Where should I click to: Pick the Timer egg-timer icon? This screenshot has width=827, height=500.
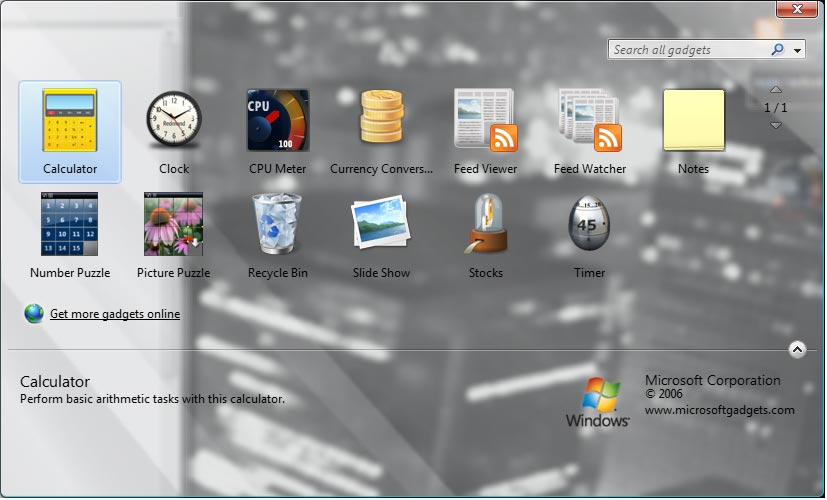click(x=589, y=224)
